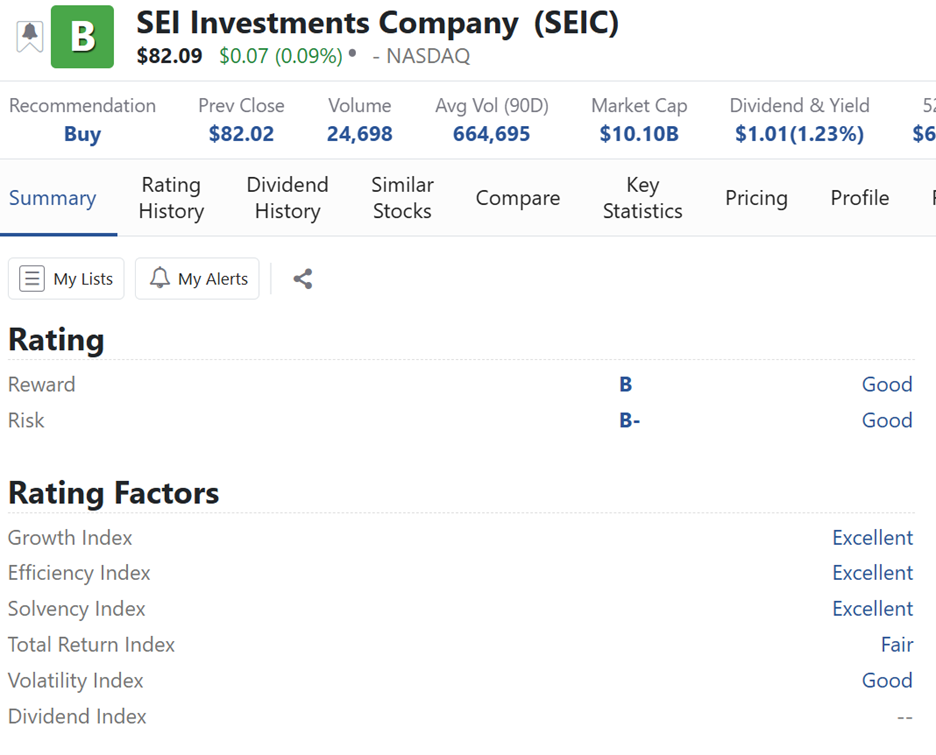Open the Rating History tab
936x755 pixels.
171,198
